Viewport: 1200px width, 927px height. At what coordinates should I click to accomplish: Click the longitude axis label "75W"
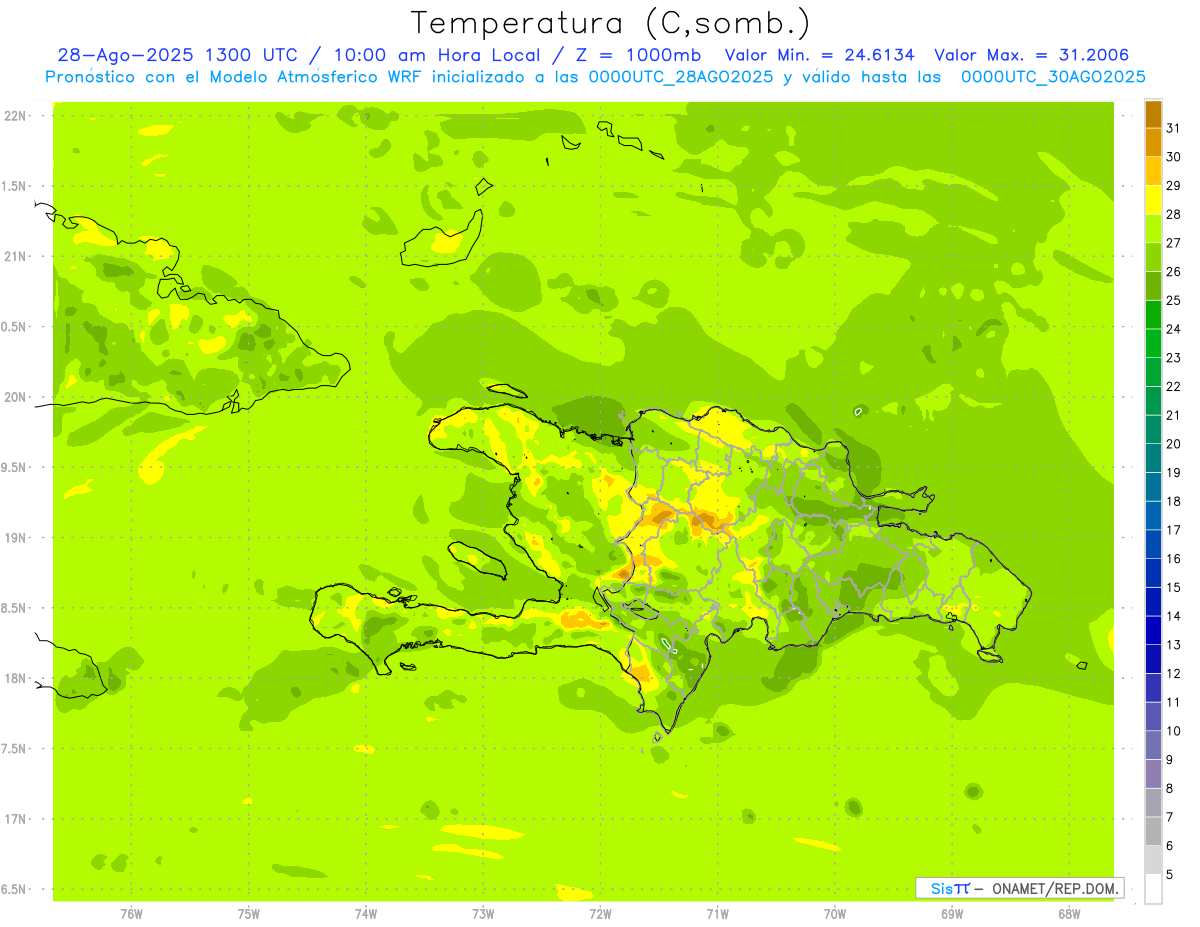click(248, 914)
